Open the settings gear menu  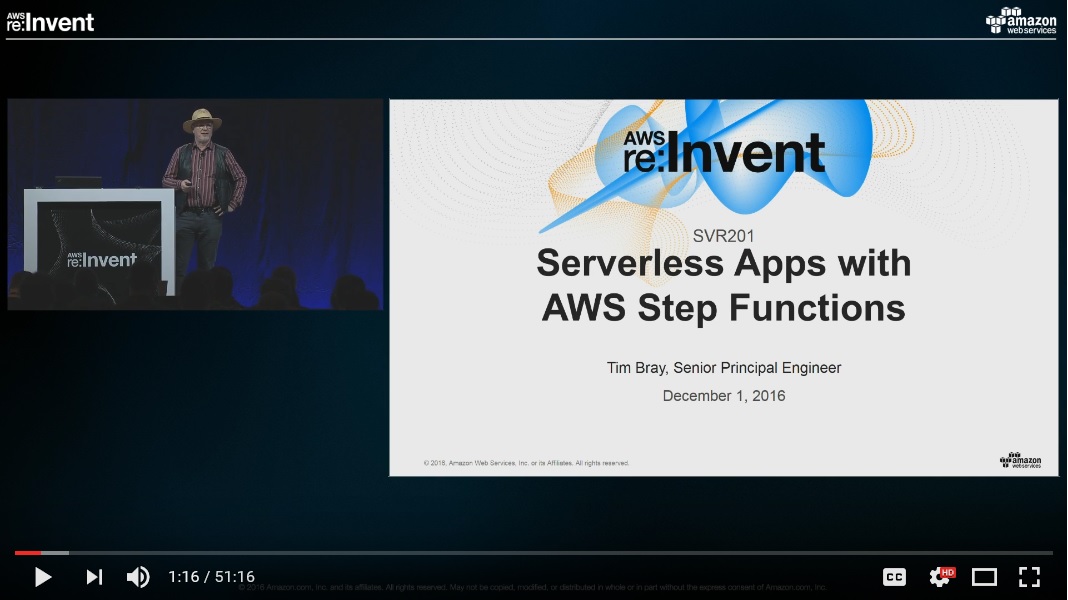click(x=940, y=577)
